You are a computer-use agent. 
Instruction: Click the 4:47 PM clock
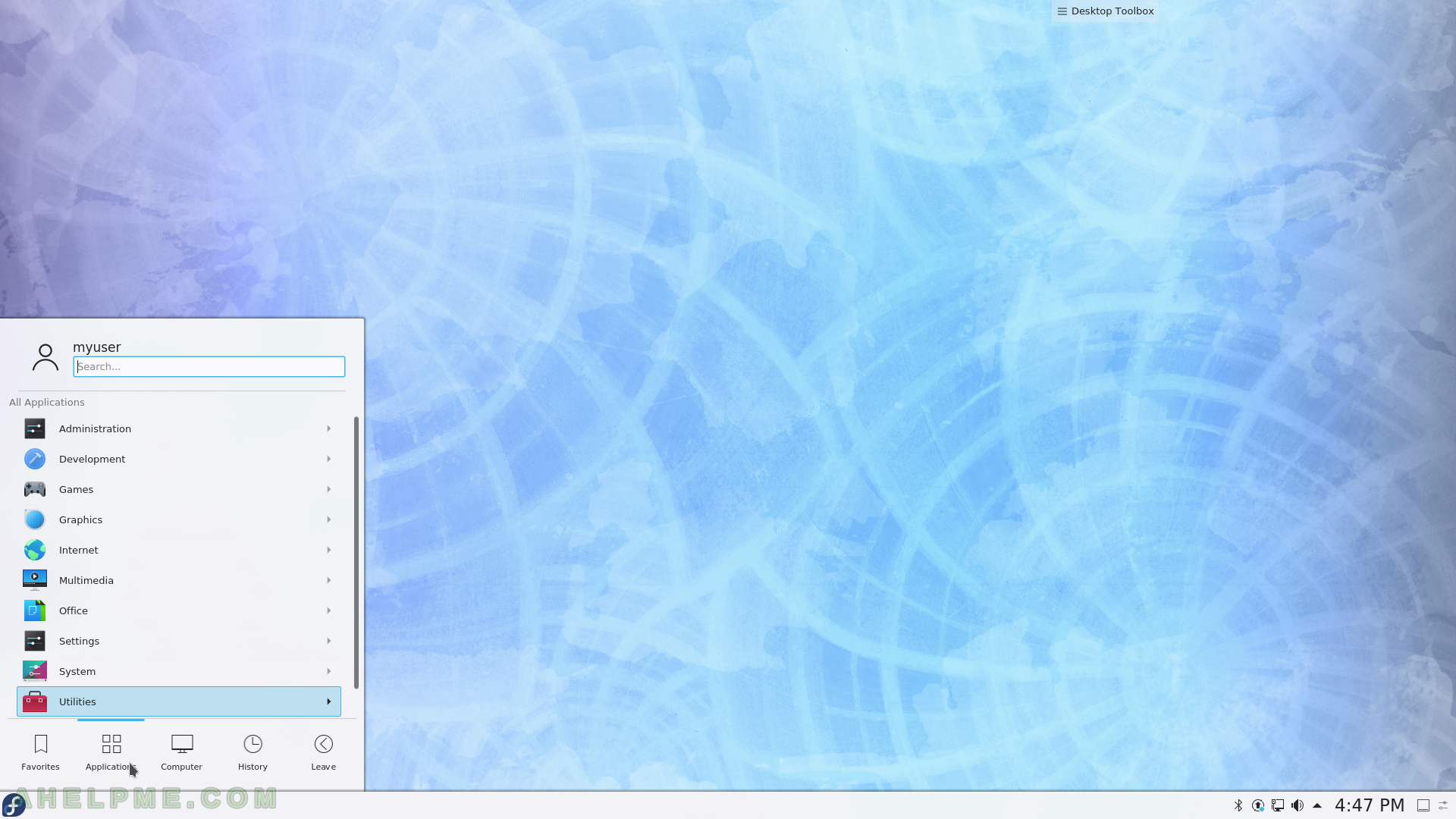(x=1370, y=805)
